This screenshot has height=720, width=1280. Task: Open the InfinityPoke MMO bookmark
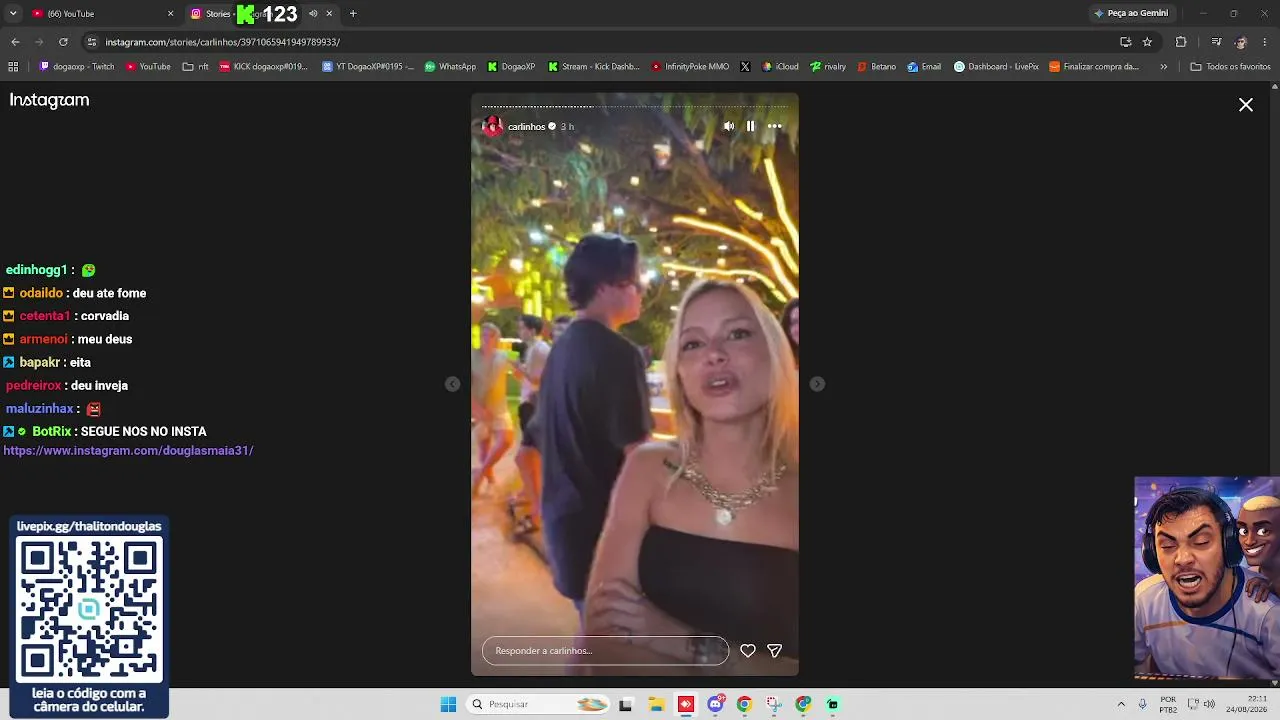coord(690,67)
